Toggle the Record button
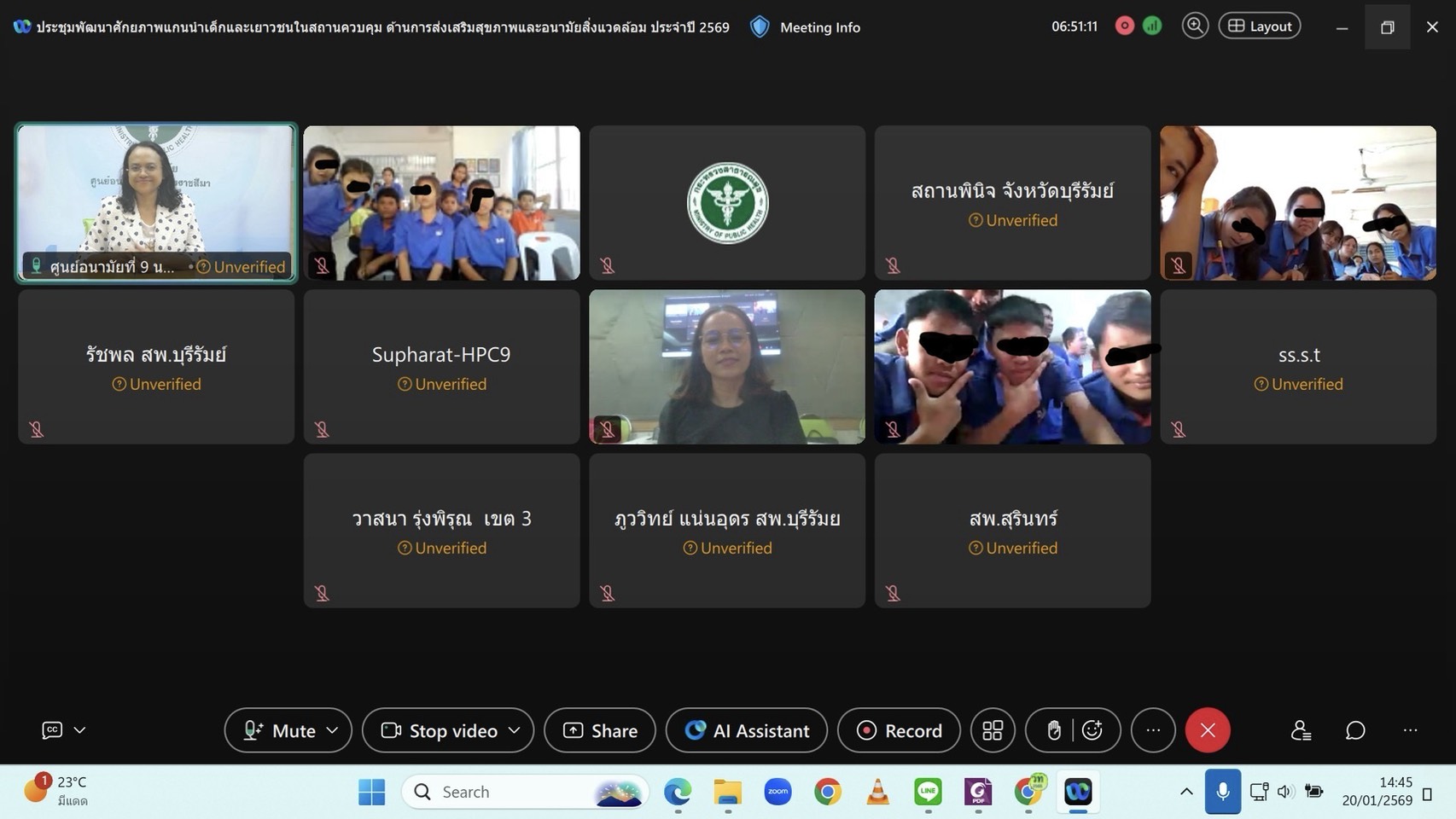The image size is (1456, 819). [900, 730]
